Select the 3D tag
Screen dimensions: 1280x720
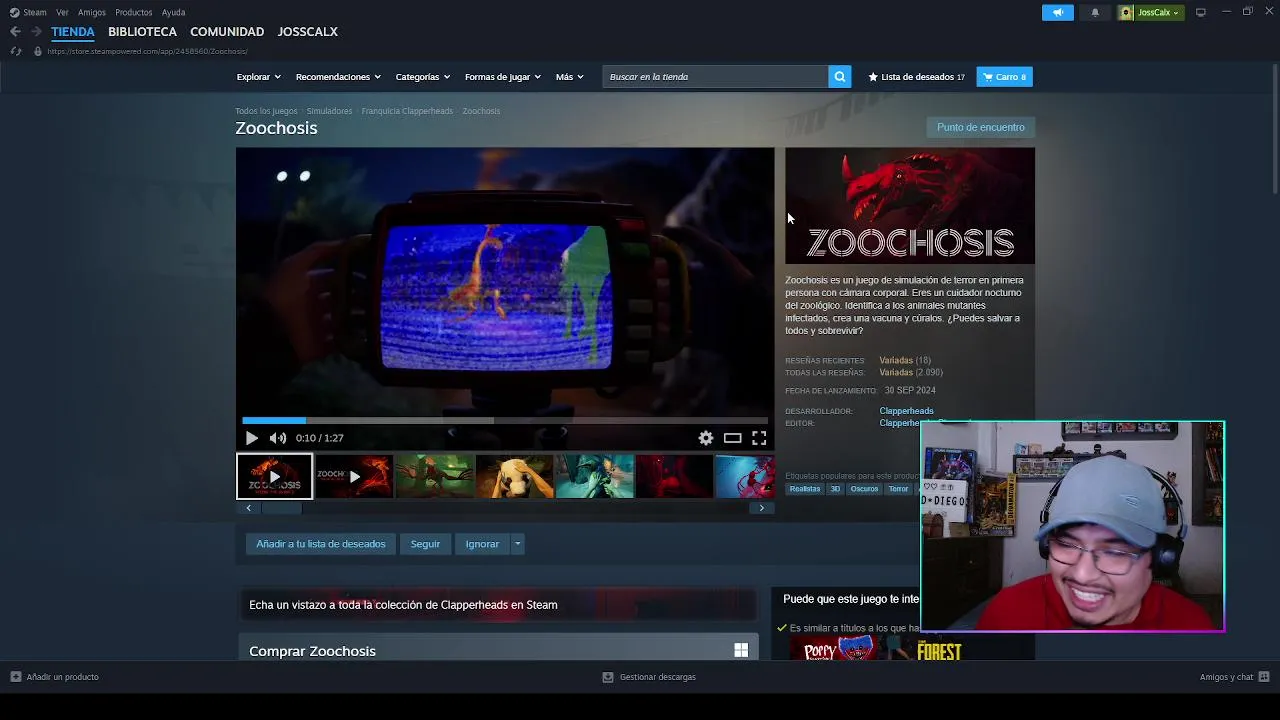pyautogui.click(x=835, y=489)
